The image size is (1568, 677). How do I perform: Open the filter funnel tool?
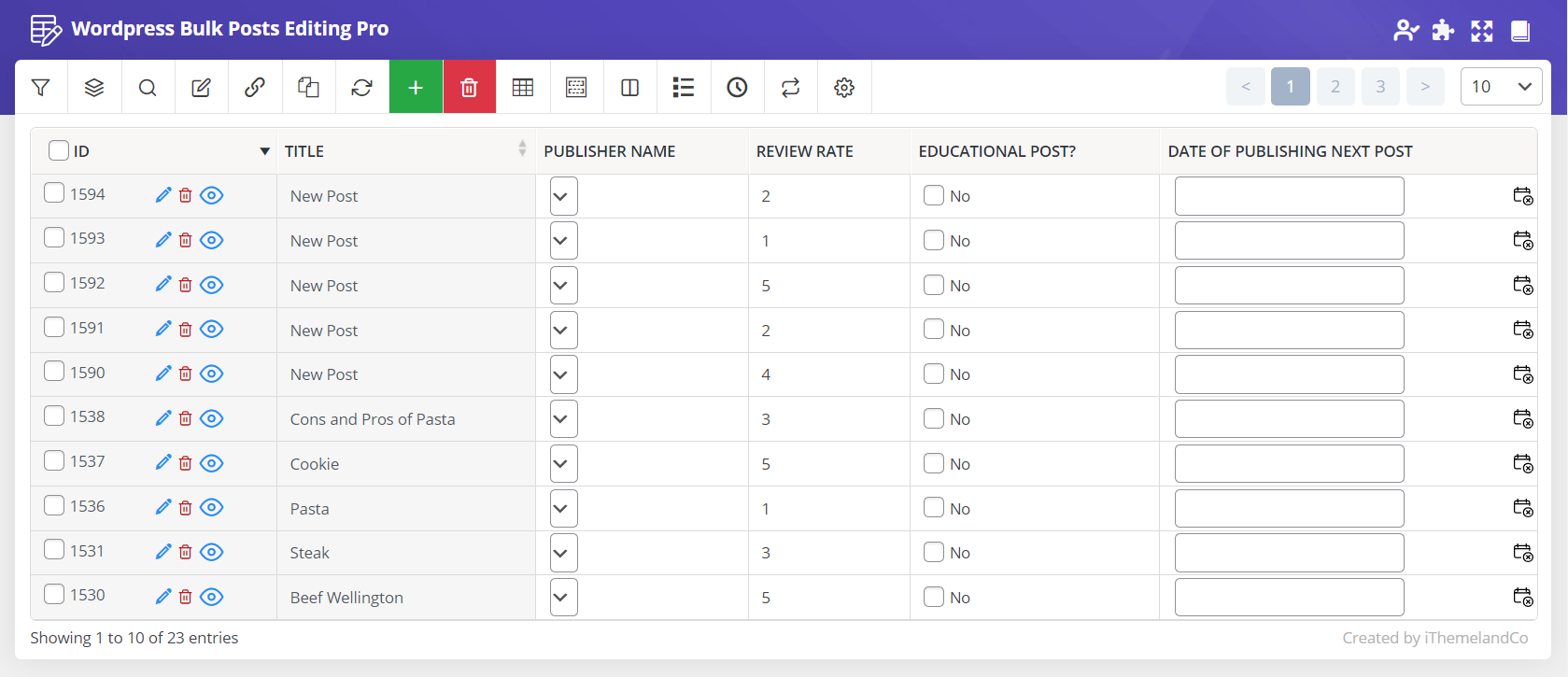coord(40,87)
